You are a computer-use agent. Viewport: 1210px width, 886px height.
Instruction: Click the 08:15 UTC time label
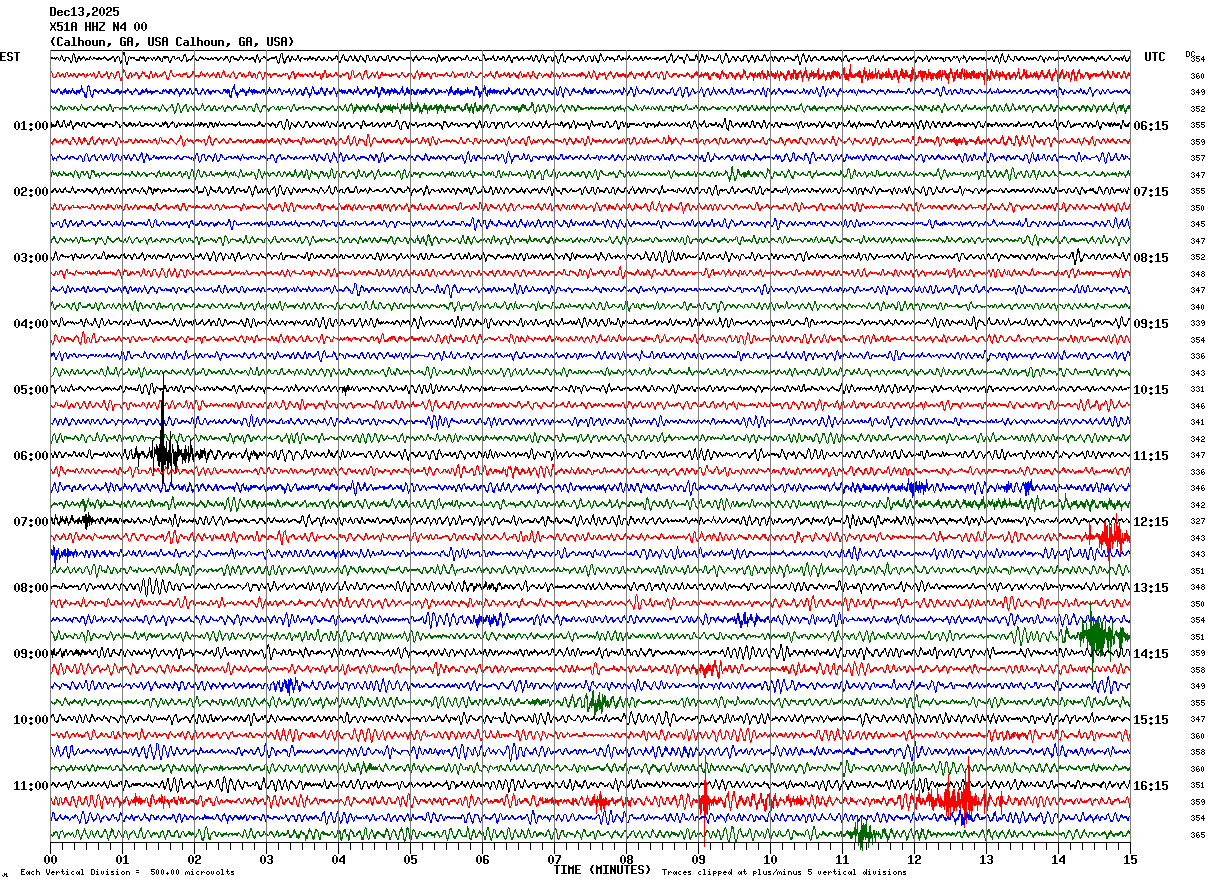pos(1151,258)
